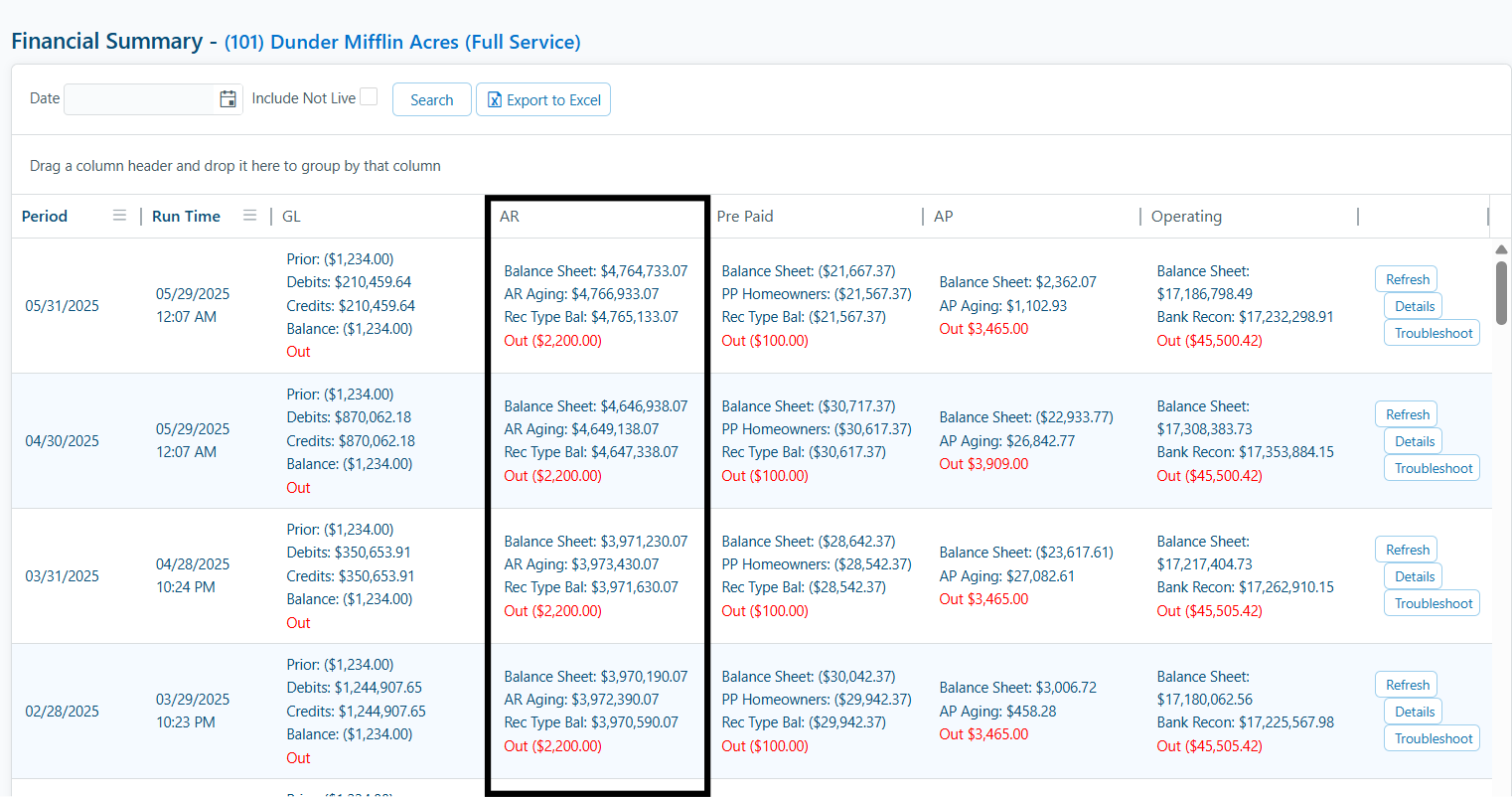Click the vertical scrollbar thumb
The height and width of the screenshot is (797, 1512).
coord(1501,292)
